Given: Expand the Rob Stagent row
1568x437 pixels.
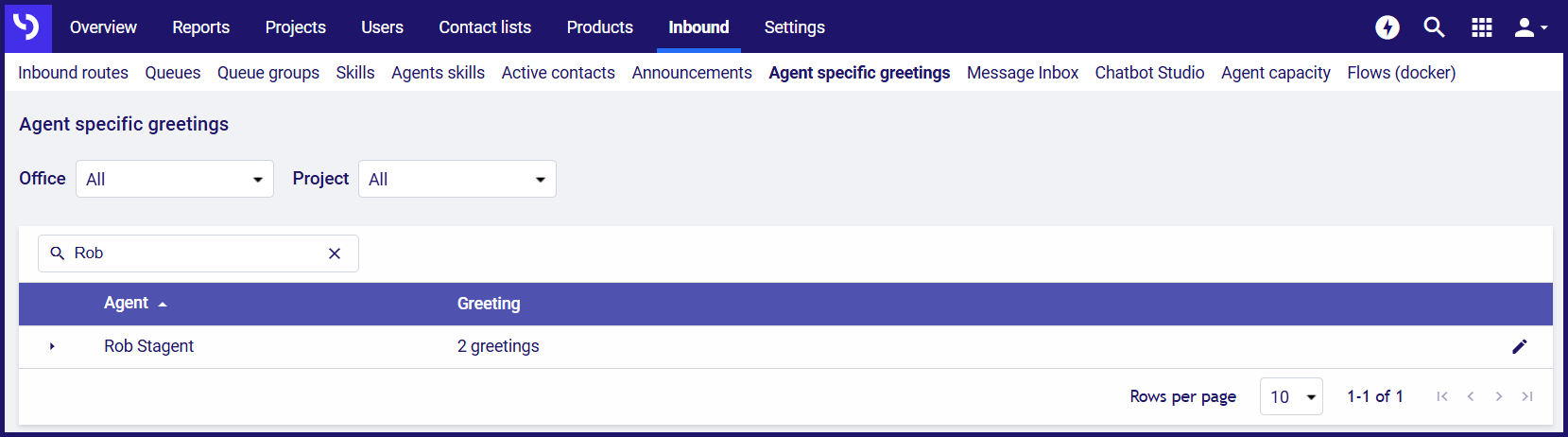Looking at the screenshot, I should click(x=52, y=346).
